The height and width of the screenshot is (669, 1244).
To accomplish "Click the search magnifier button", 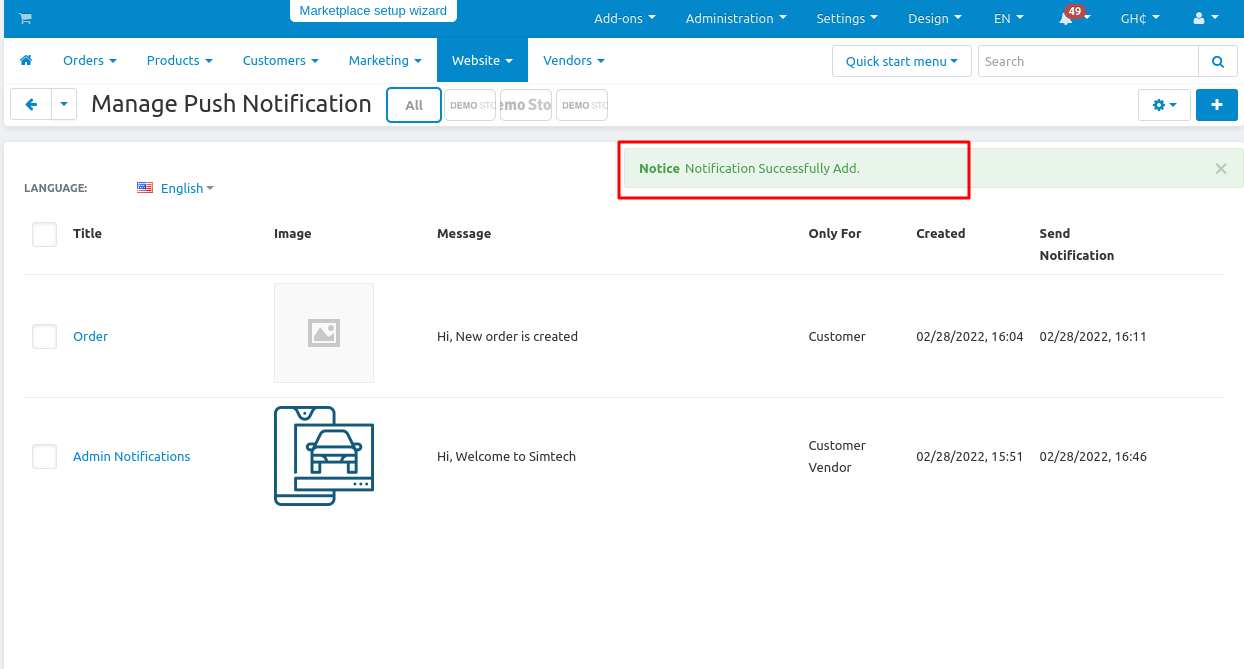I will click(x=1217, y=61).
